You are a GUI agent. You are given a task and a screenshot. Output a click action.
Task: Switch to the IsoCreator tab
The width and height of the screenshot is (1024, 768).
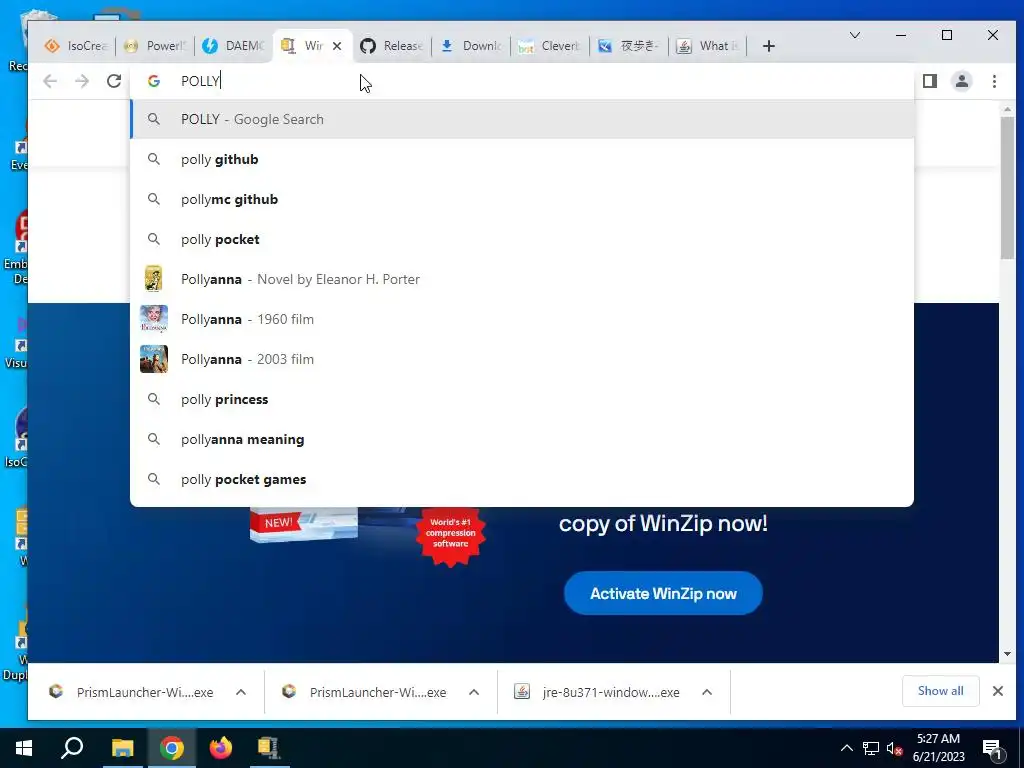coord(75,46)
